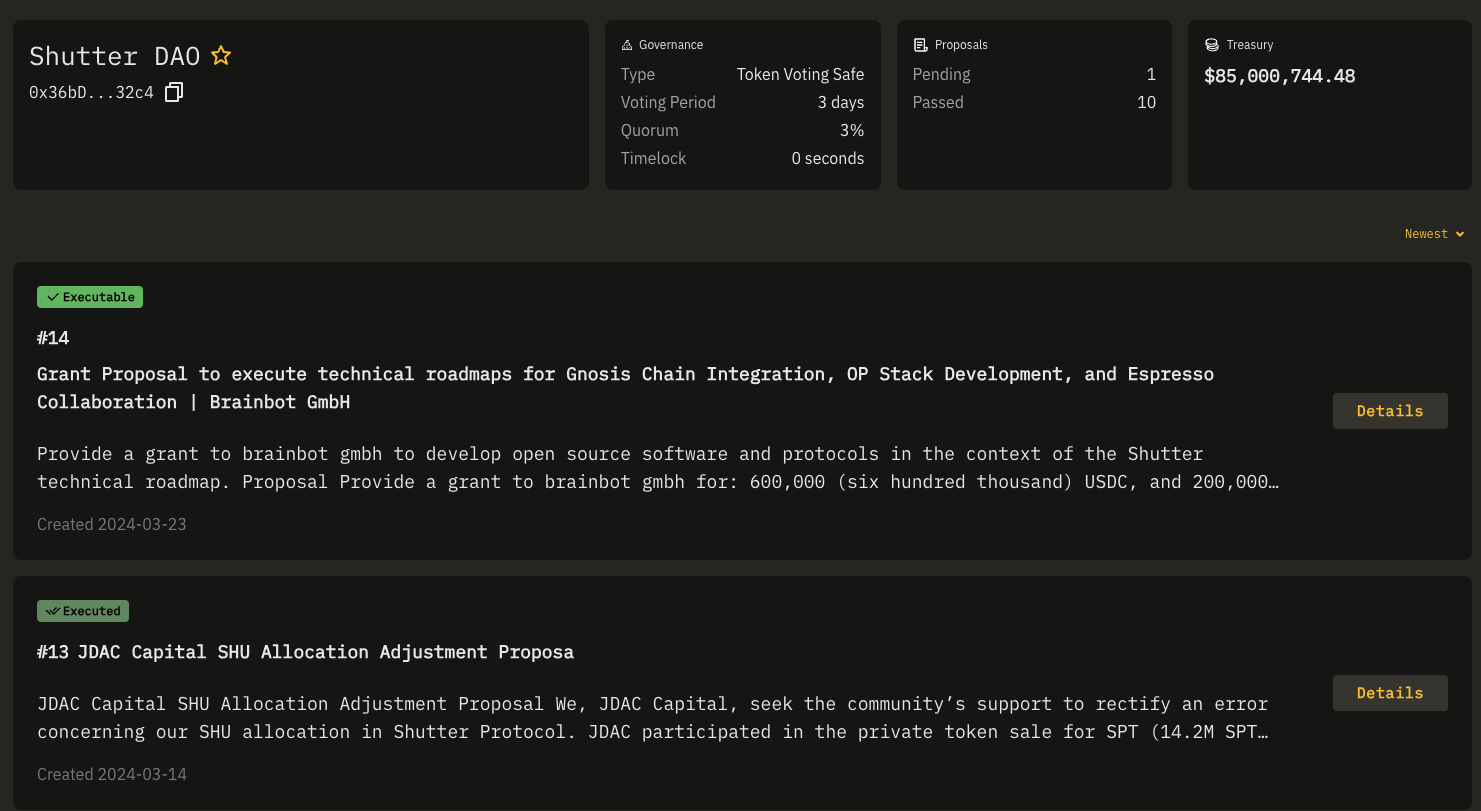Click the address text 0x36bD...32c4

click(x=91, y=92)
